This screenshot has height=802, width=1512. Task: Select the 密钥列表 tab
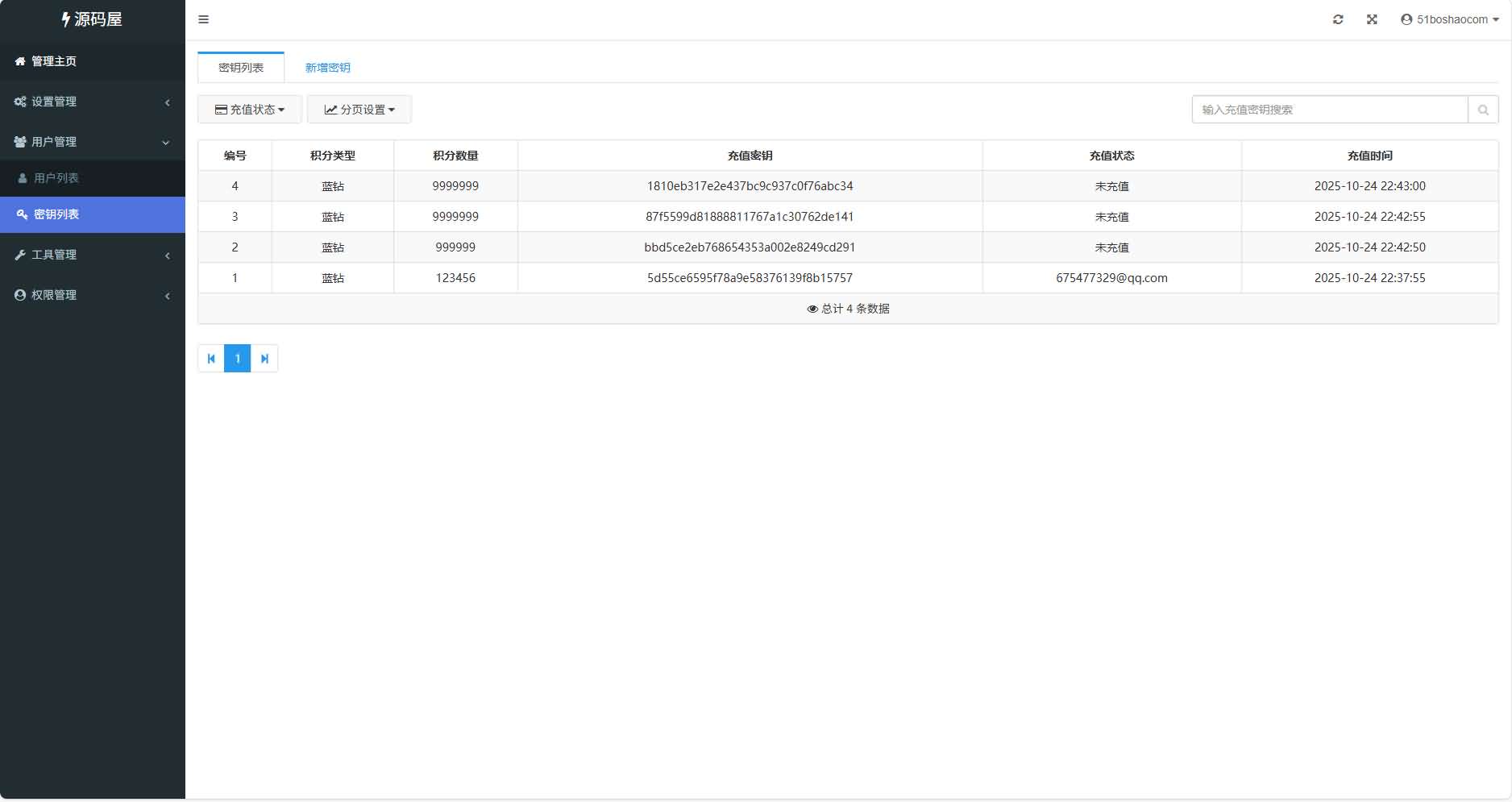(241, 68)
